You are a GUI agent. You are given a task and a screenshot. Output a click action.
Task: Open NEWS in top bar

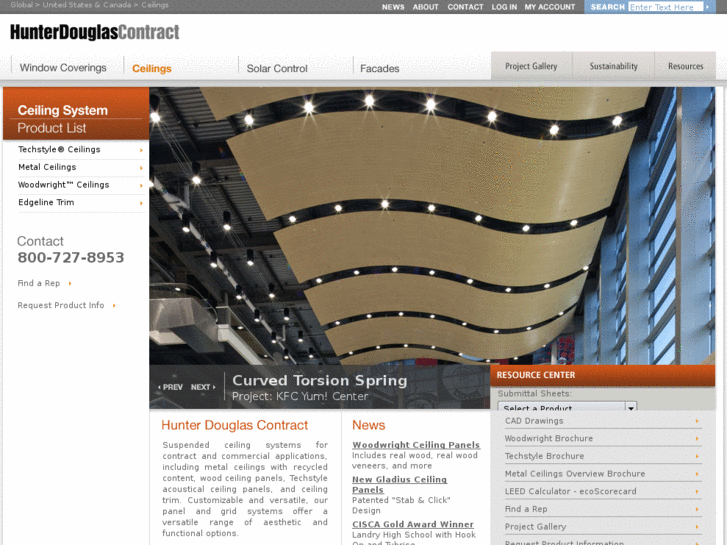tap(393, 7)
